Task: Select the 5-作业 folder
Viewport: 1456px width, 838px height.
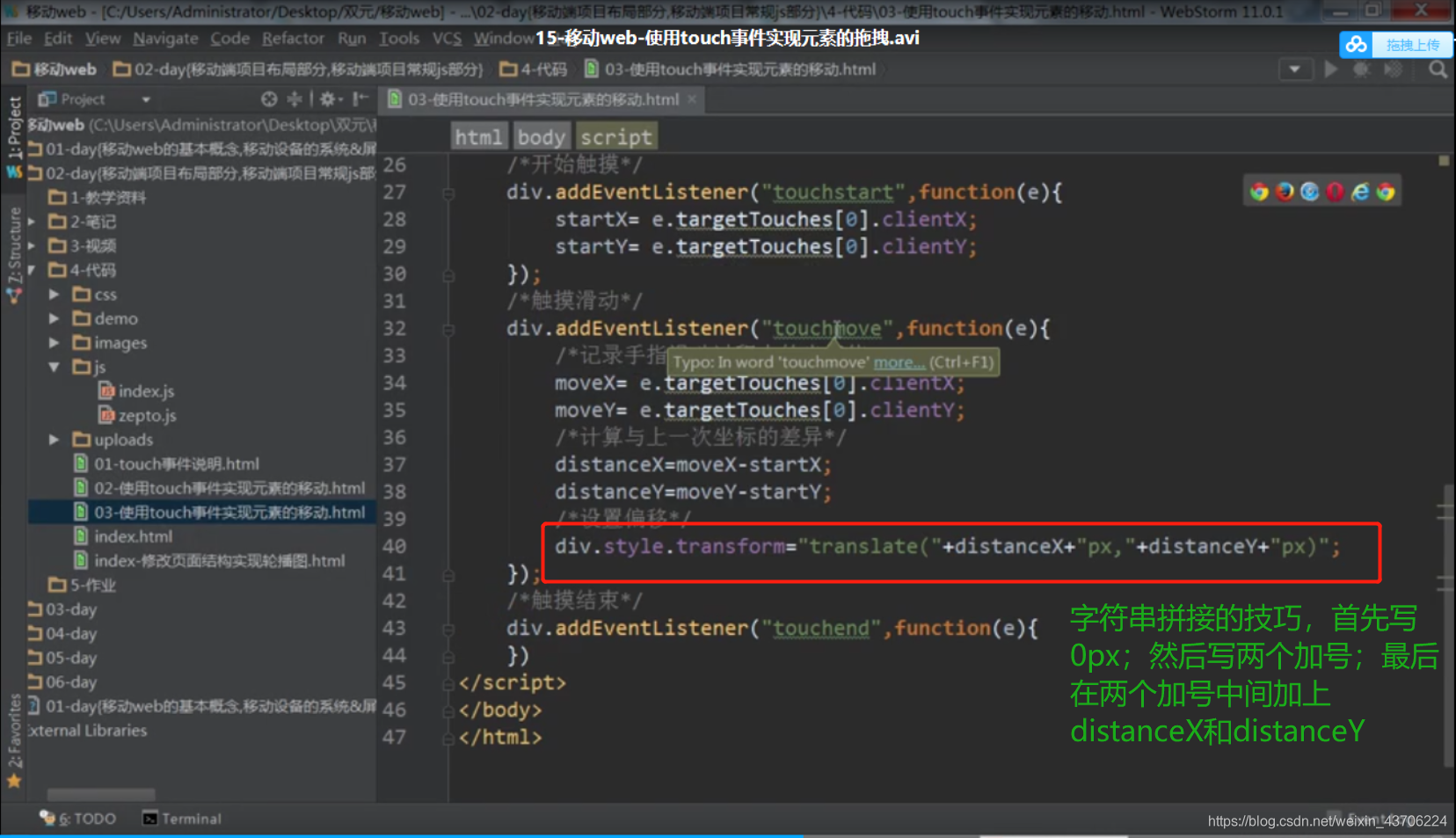Action: click(83, 585)
